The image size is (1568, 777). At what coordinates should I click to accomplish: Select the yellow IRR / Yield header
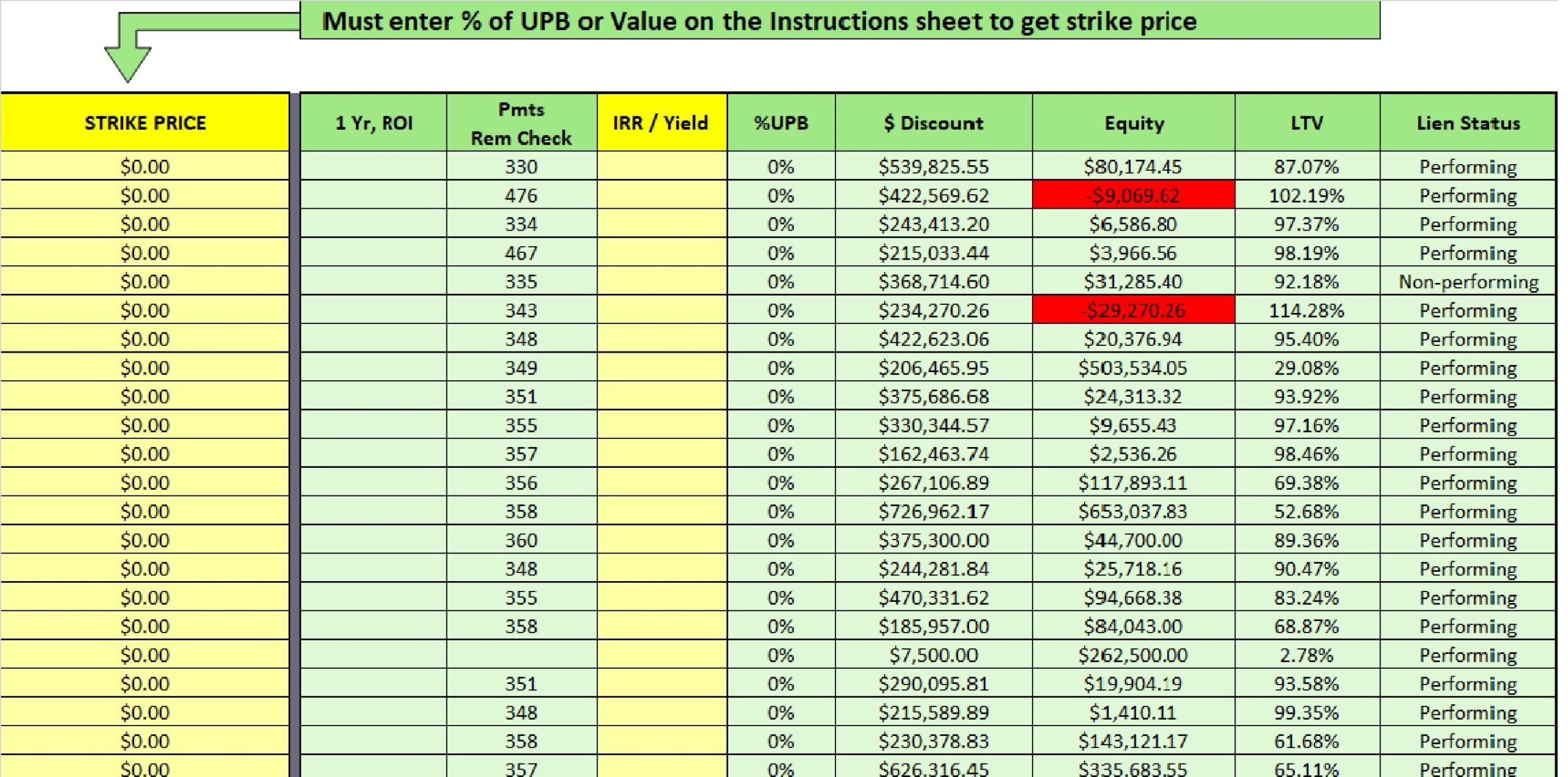(x=661, y=123)
